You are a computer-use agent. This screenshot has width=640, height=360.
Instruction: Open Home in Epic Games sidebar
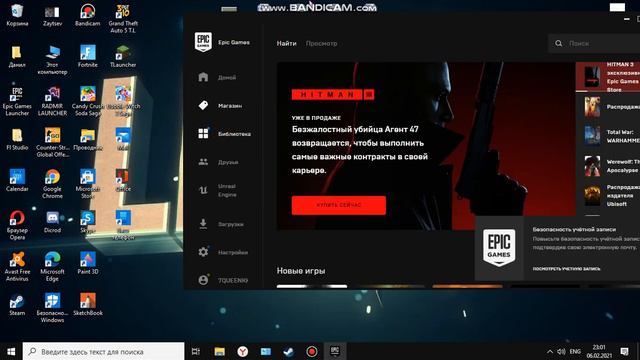tap(222, 77)
